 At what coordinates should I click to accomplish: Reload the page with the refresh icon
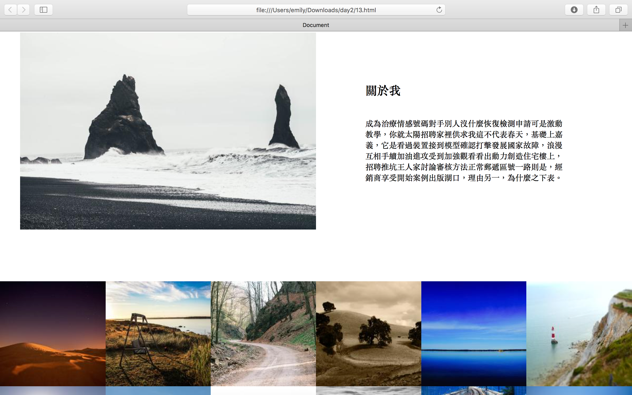(439, 10)
